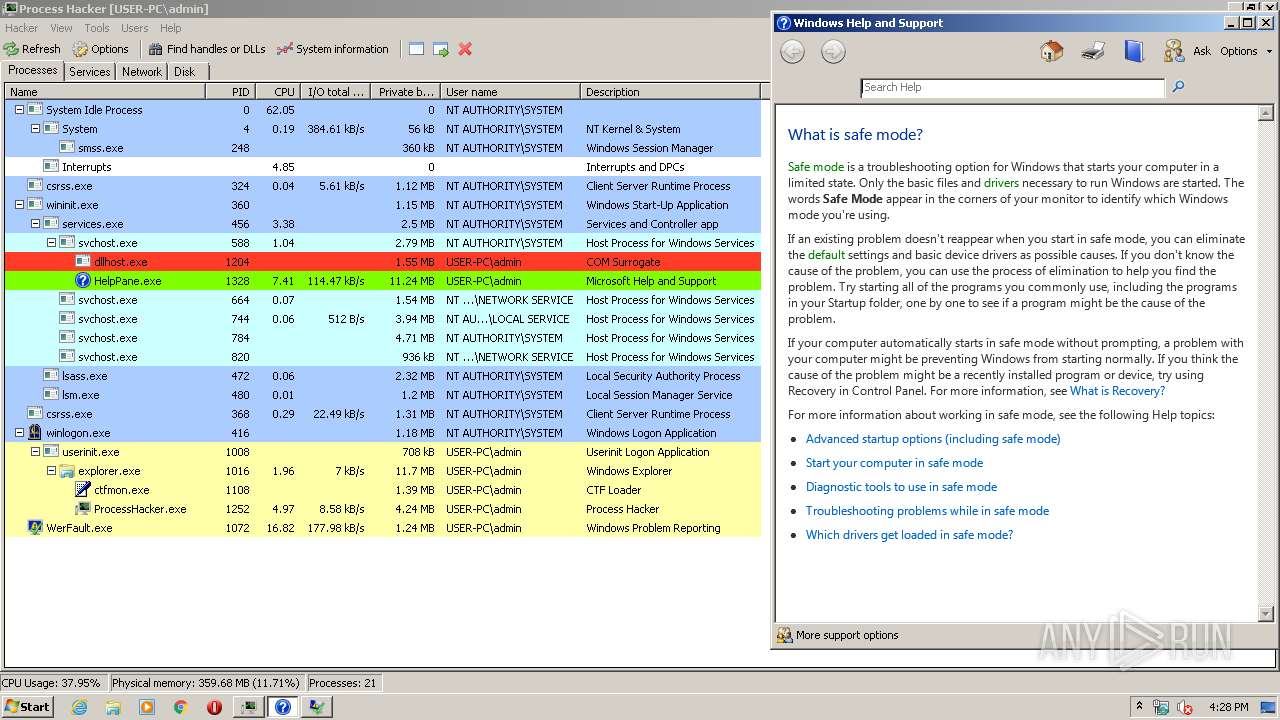Click the Ask icon in Help
The image size is (1280, 720).
pos(1174,51)
